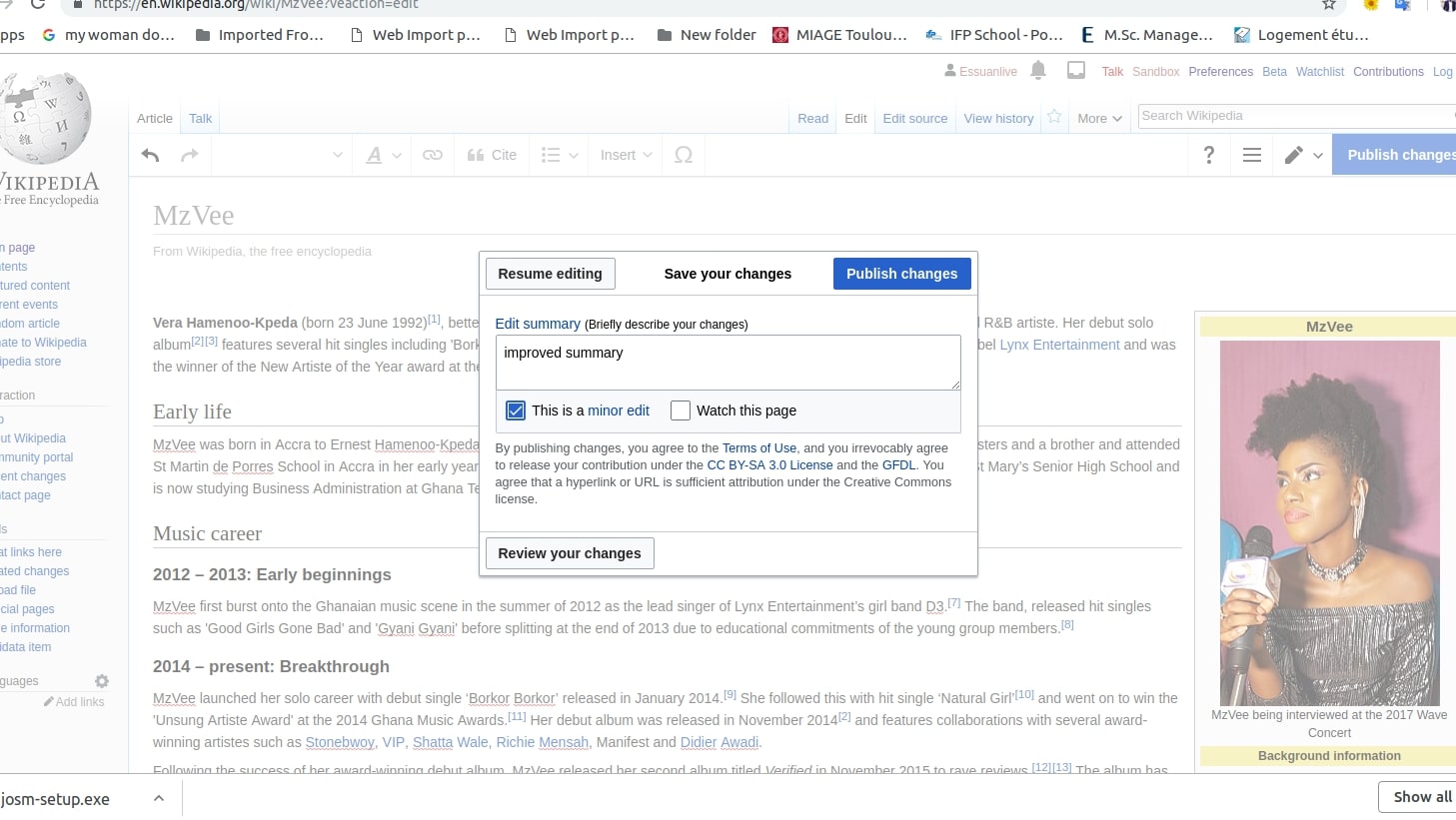Image resolution: width=1456 pixels, height=820 pixels.
Task: Open notifications bell alerts
Action: click(1038, 70)
